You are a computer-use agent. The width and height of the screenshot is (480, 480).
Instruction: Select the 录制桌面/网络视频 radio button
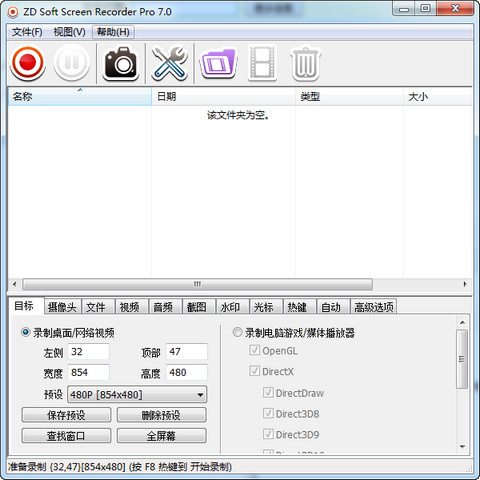(26, 332)
